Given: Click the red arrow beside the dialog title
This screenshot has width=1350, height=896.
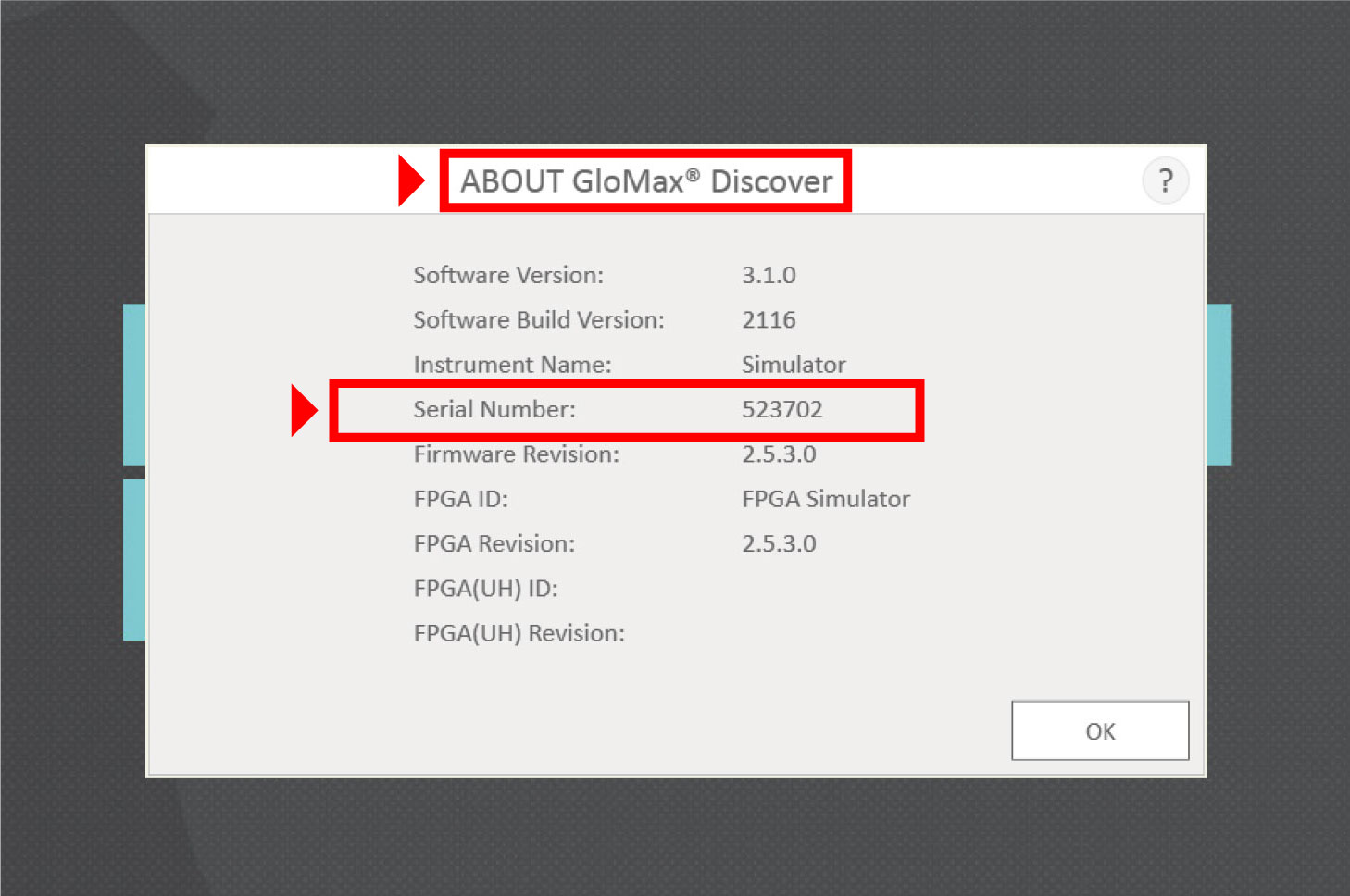Looking at the screenshot, I should coord(410,180).
